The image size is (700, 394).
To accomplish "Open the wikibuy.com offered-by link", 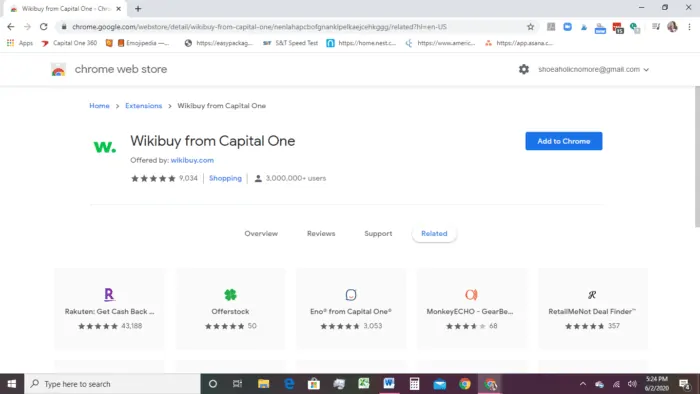I will point(192,160).
